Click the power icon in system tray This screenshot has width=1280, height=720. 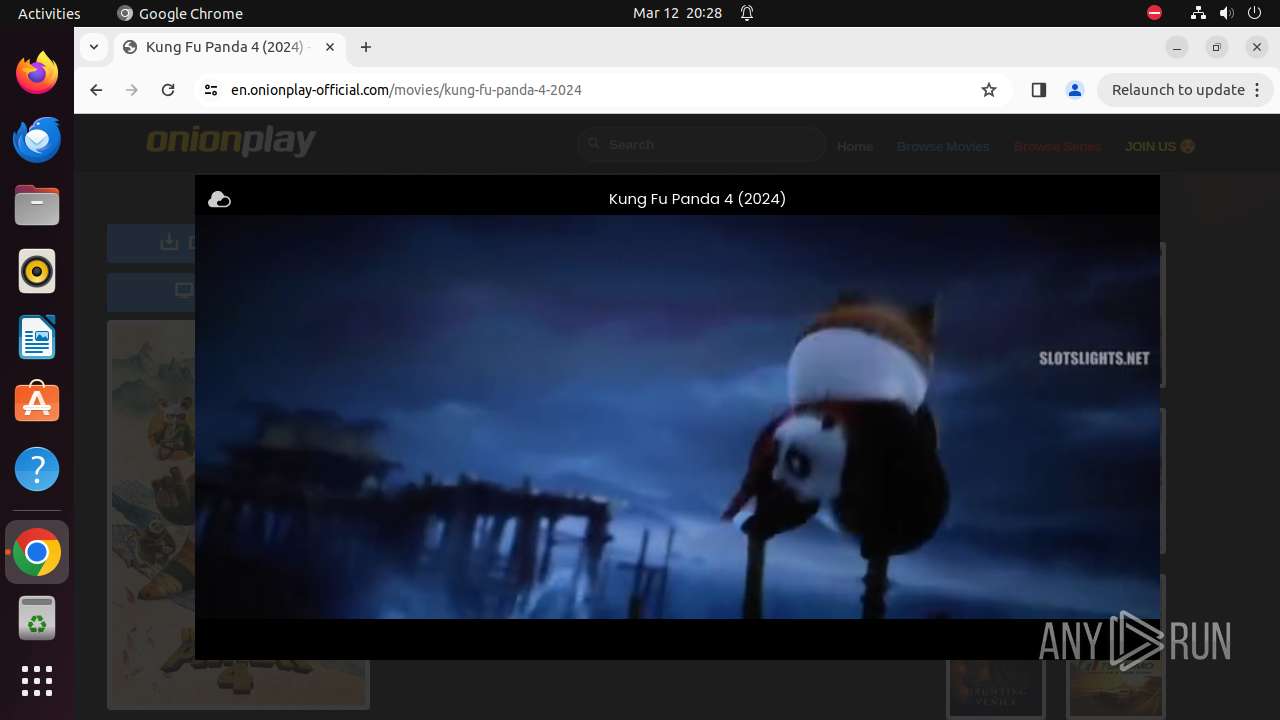tap(1255, 13)
